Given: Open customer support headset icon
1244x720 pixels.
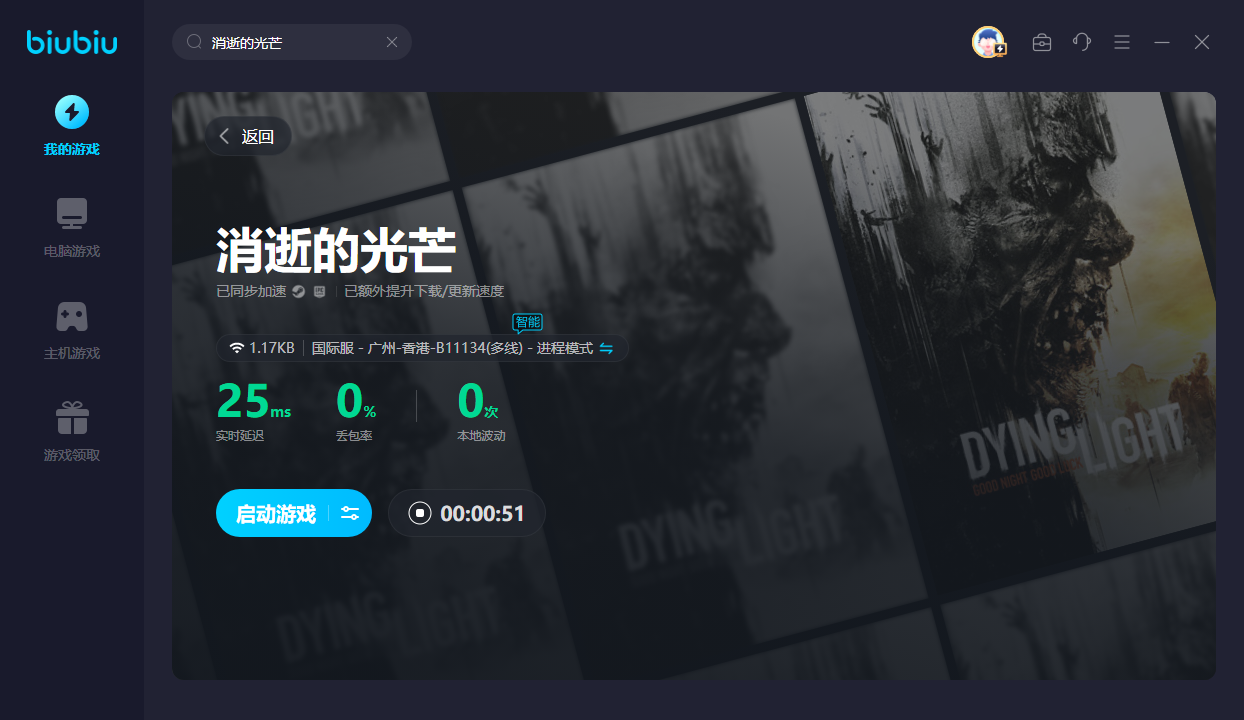Looking at the screenshot, I should [x=1082, y=42].
